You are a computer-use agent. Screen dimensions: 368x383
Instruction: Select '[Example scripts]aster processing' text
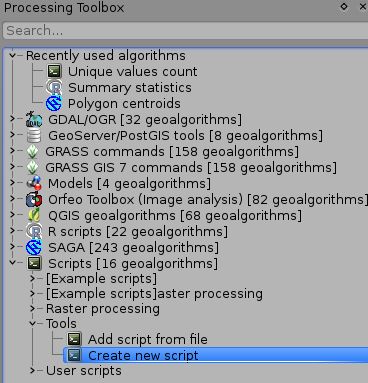[154, 294]
